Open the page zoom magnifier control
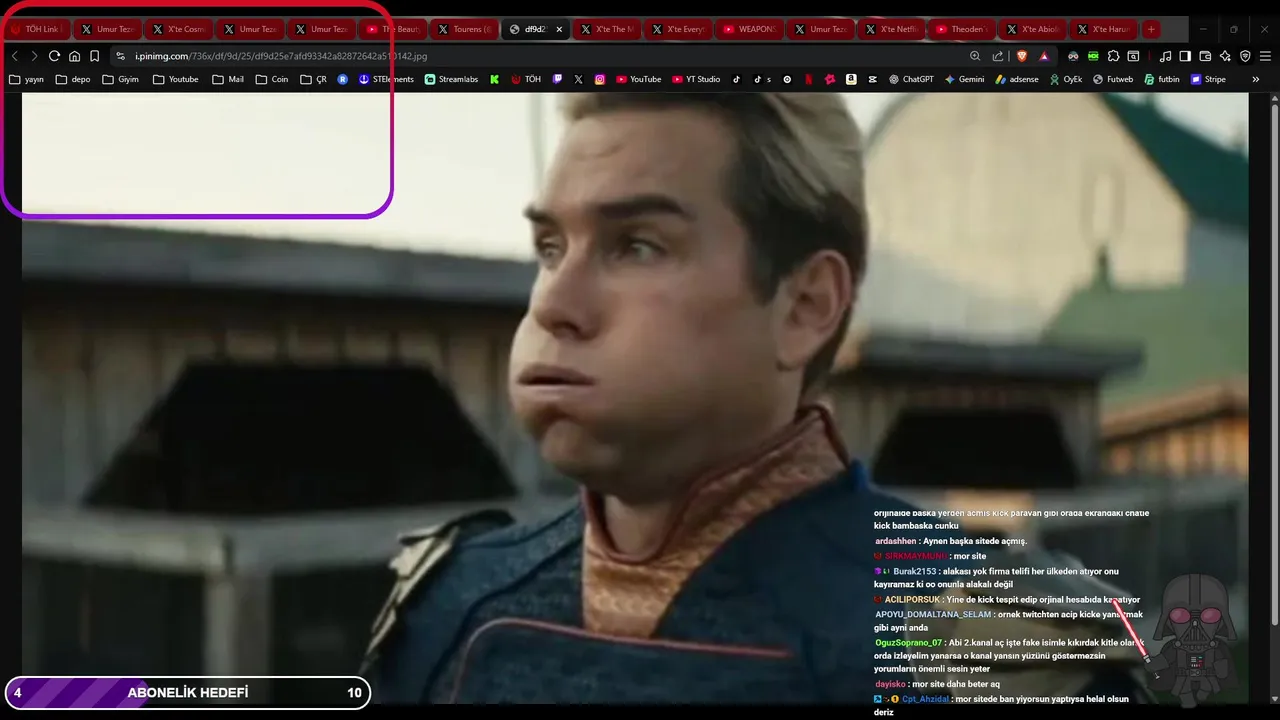 click(x=975, y=56)
